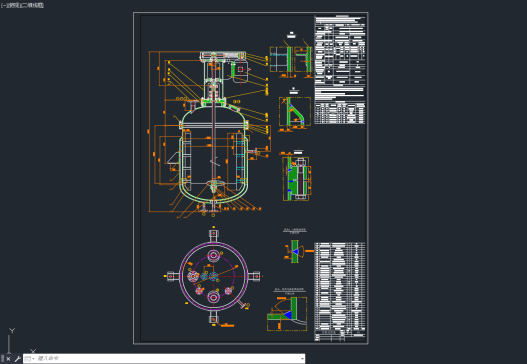Viewport: 527px width, 364px height.
Task: Click the command line drag grip handle
Action: coord(2,359)
